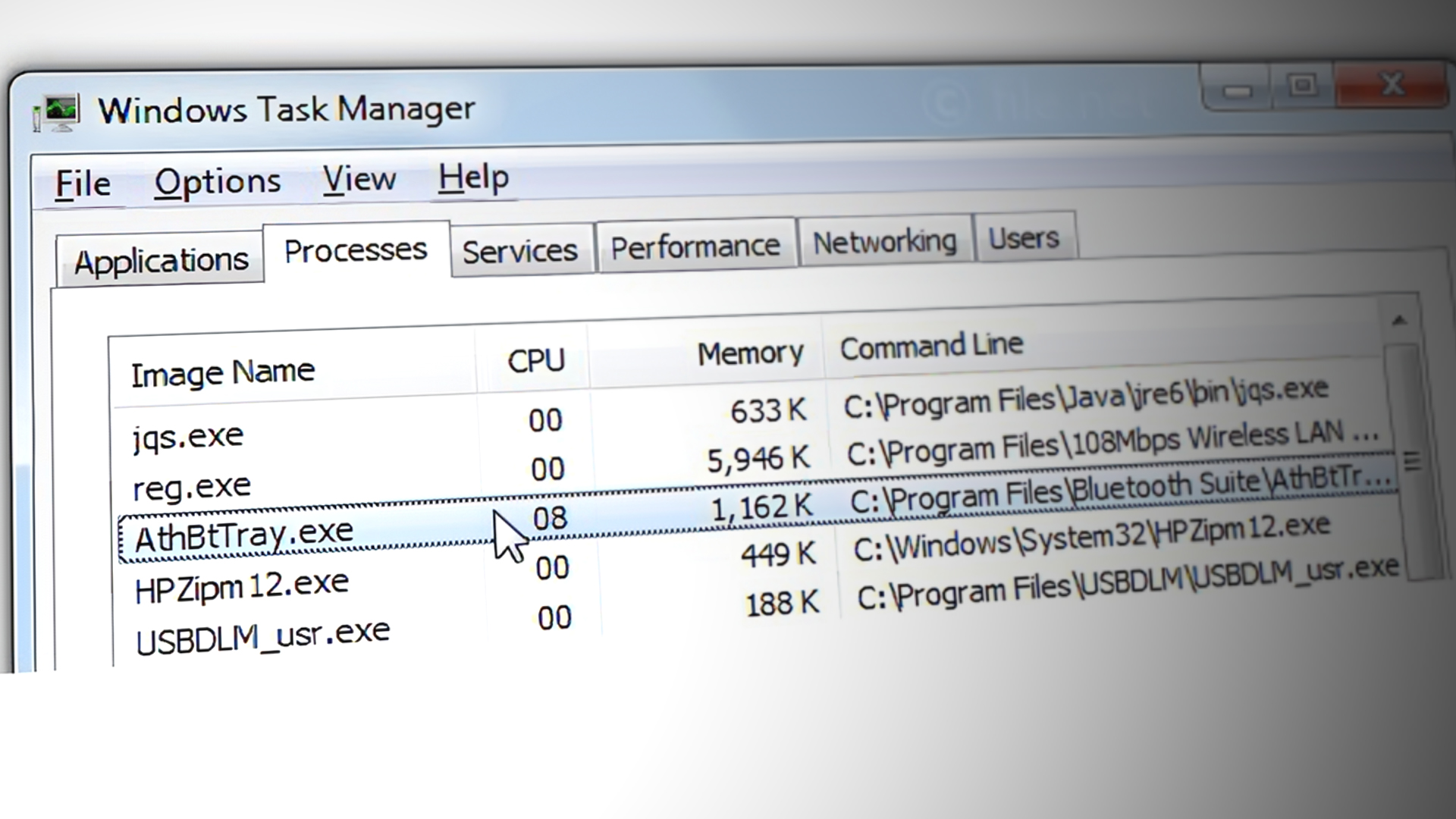The height and width of the screenshot is (819, 1456).
Task: Switch to the Users tab
Action: click(x=1024, y=239)
